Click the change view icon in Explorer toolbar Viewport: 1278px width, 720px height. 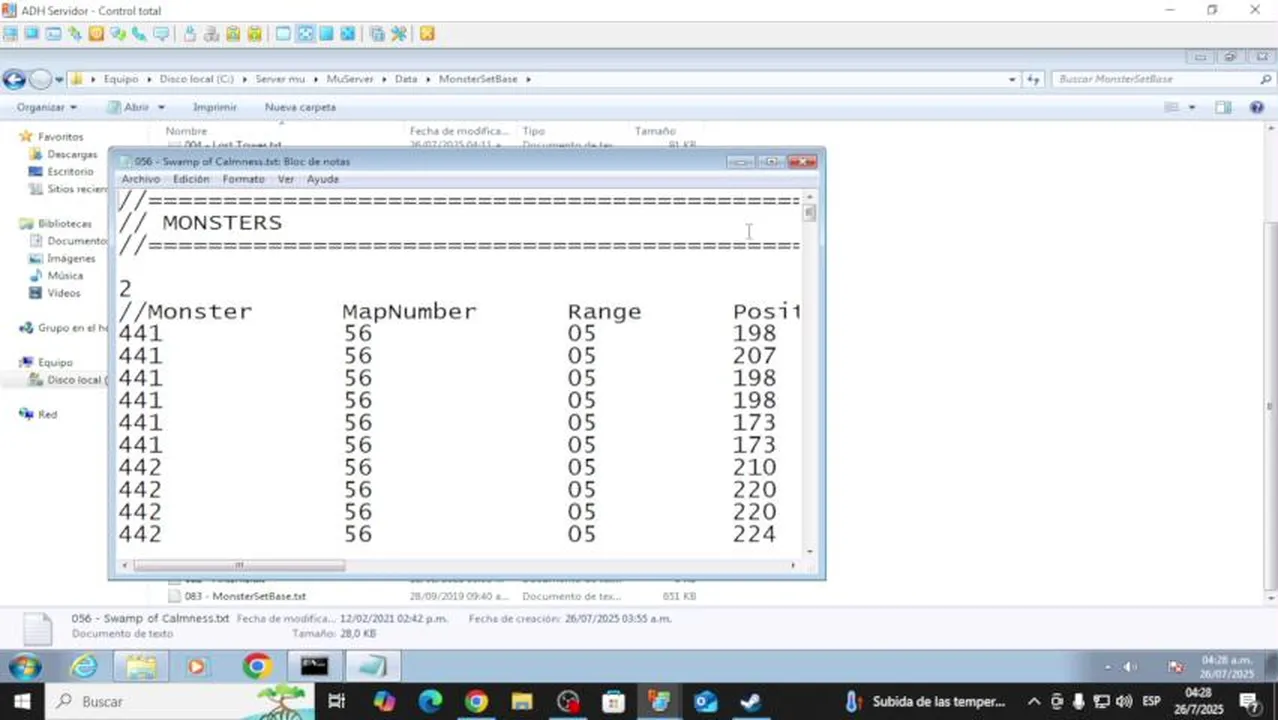pyautogui.click(x=1171, y=107)
